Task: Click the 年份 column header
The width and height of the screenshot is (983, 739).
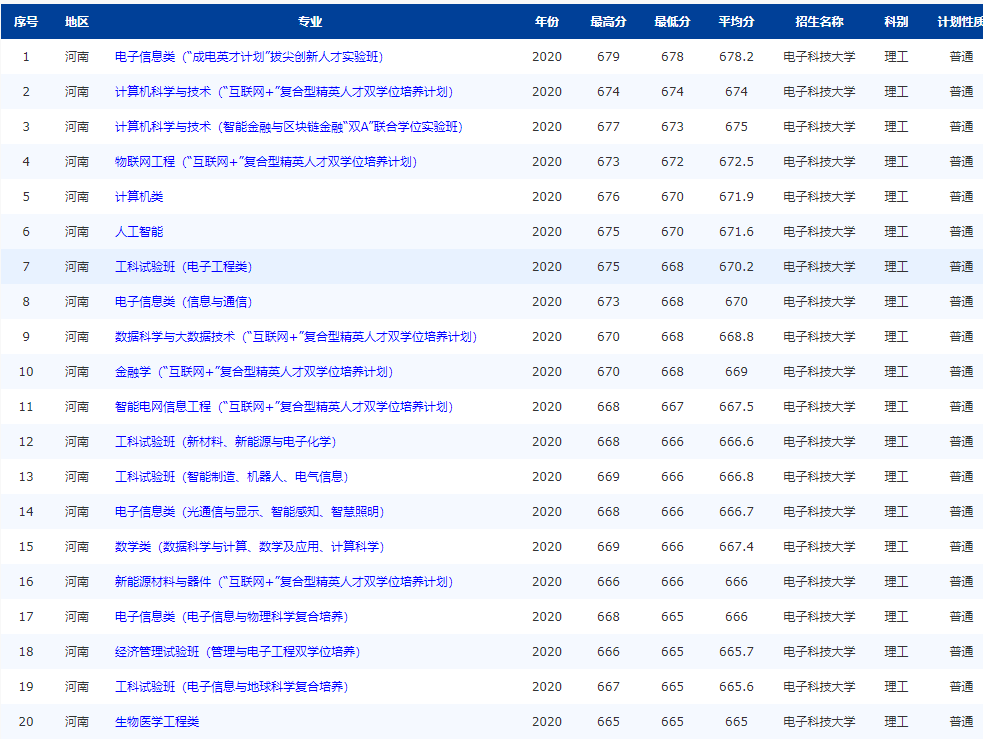Action: pos(546,21)
